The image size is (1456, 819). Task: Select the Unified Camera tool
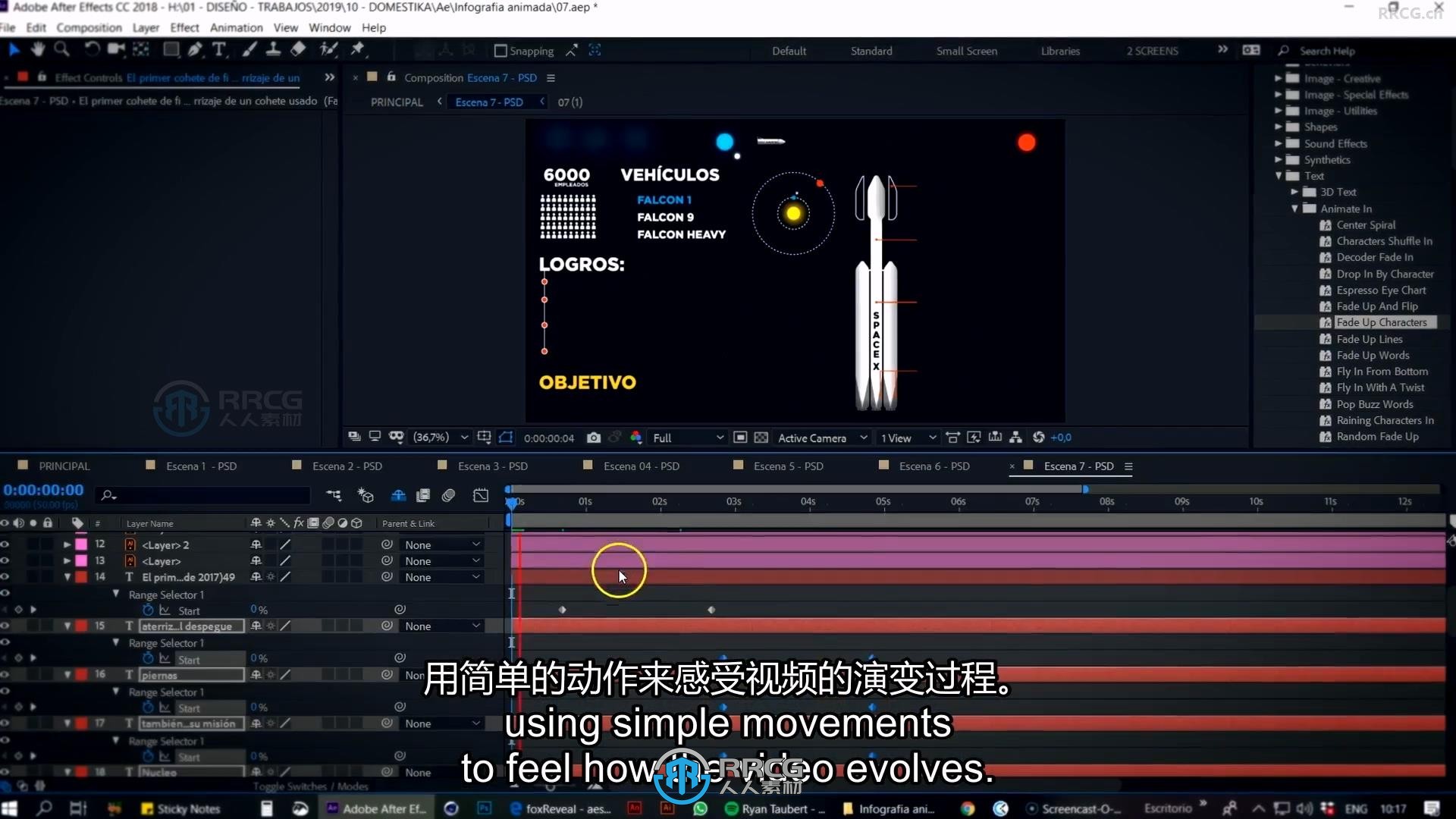coord(116,50)
